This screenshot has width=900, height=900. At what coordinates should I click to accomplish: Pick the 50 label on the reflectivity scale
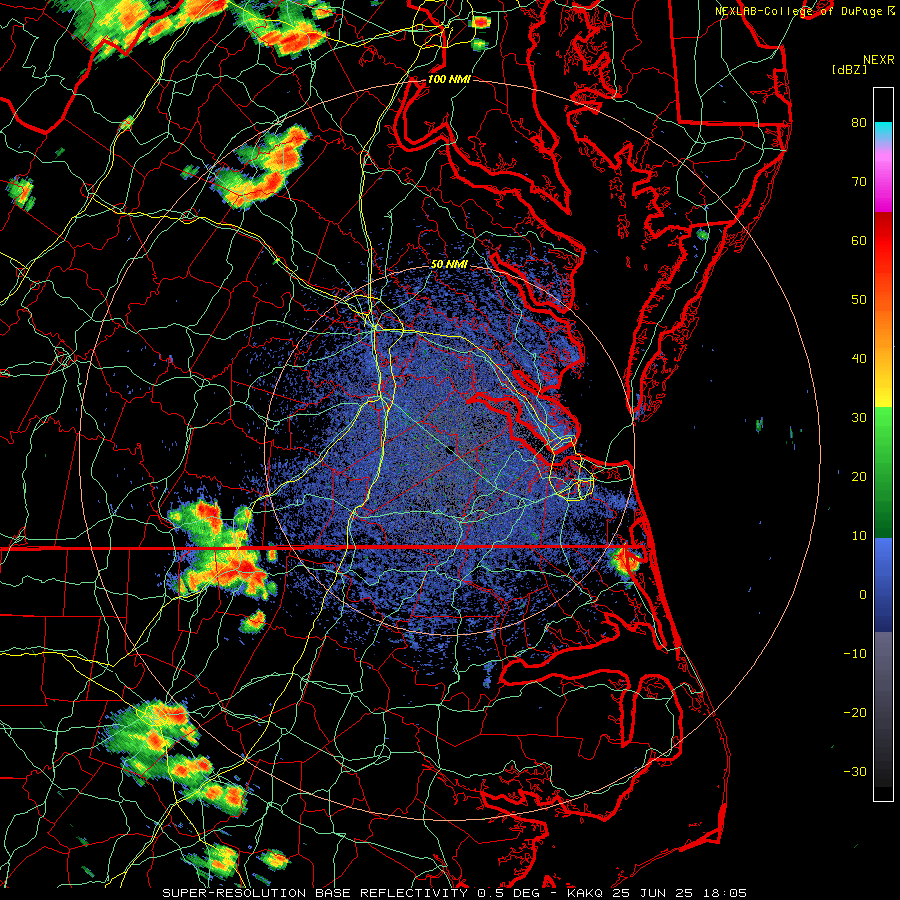click(x=859, y=300)
